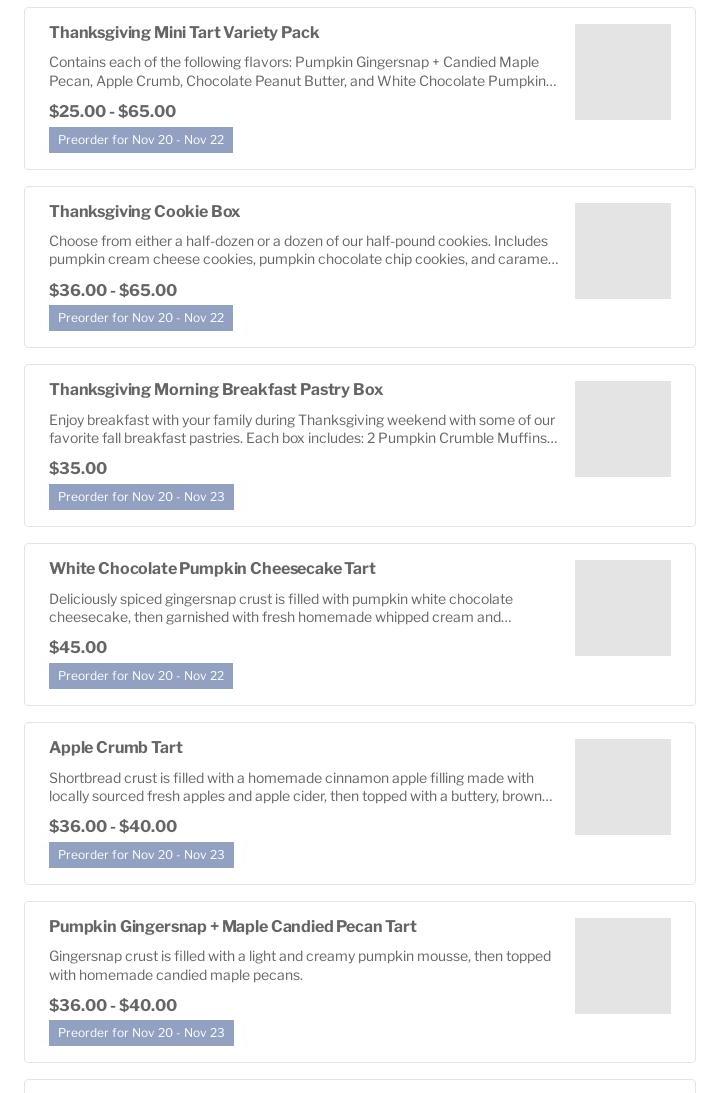Click Apple Crumb Tart description text
The image size is (720, 1093).
300,787
